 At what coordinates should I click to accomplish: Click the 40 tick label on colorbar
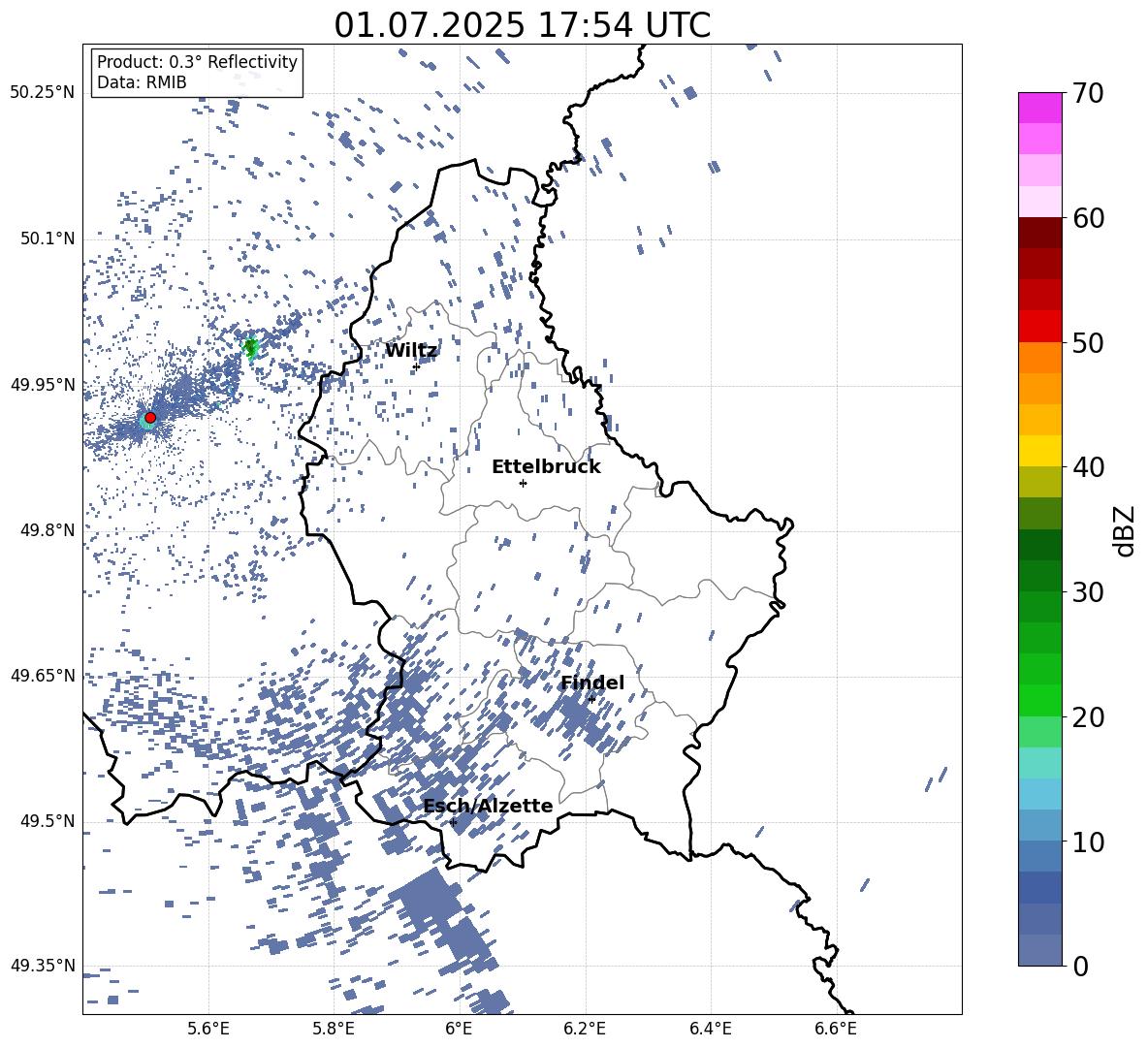1088,467
